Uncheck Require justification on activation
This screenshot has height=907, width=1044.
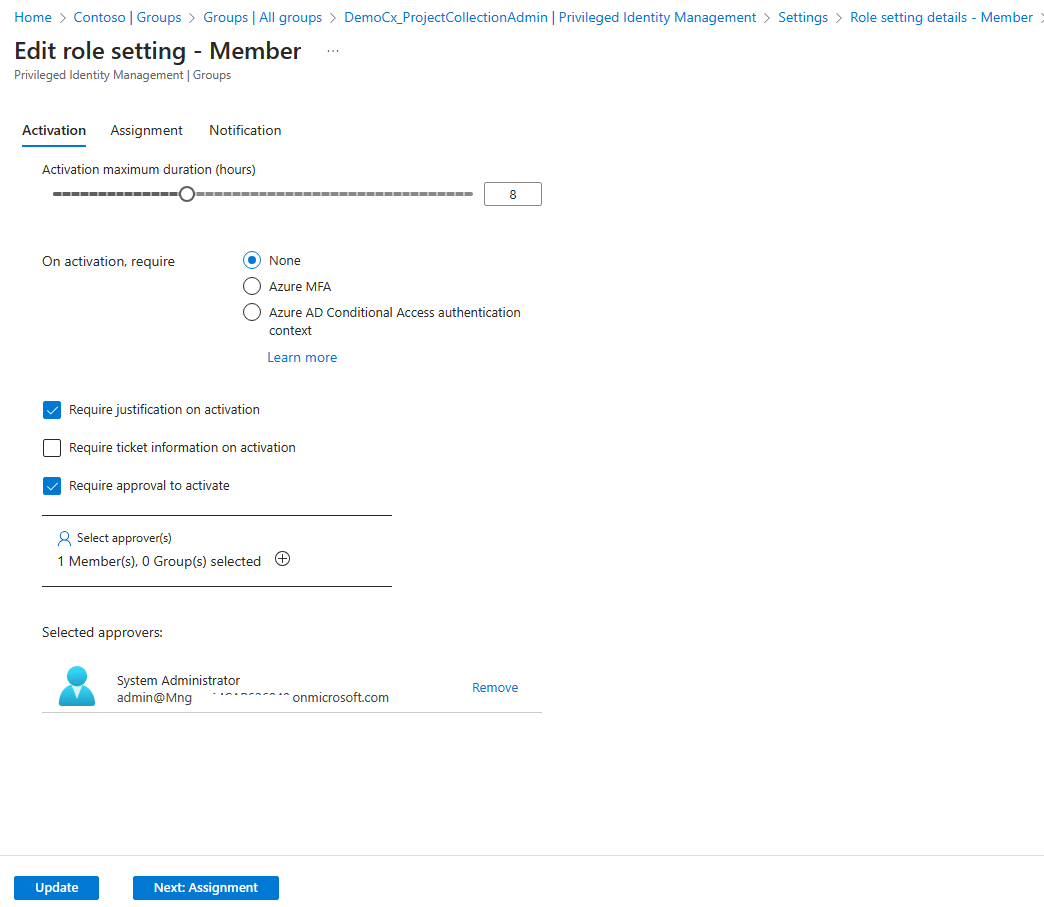pyautogui.click(x=53, y=410)
